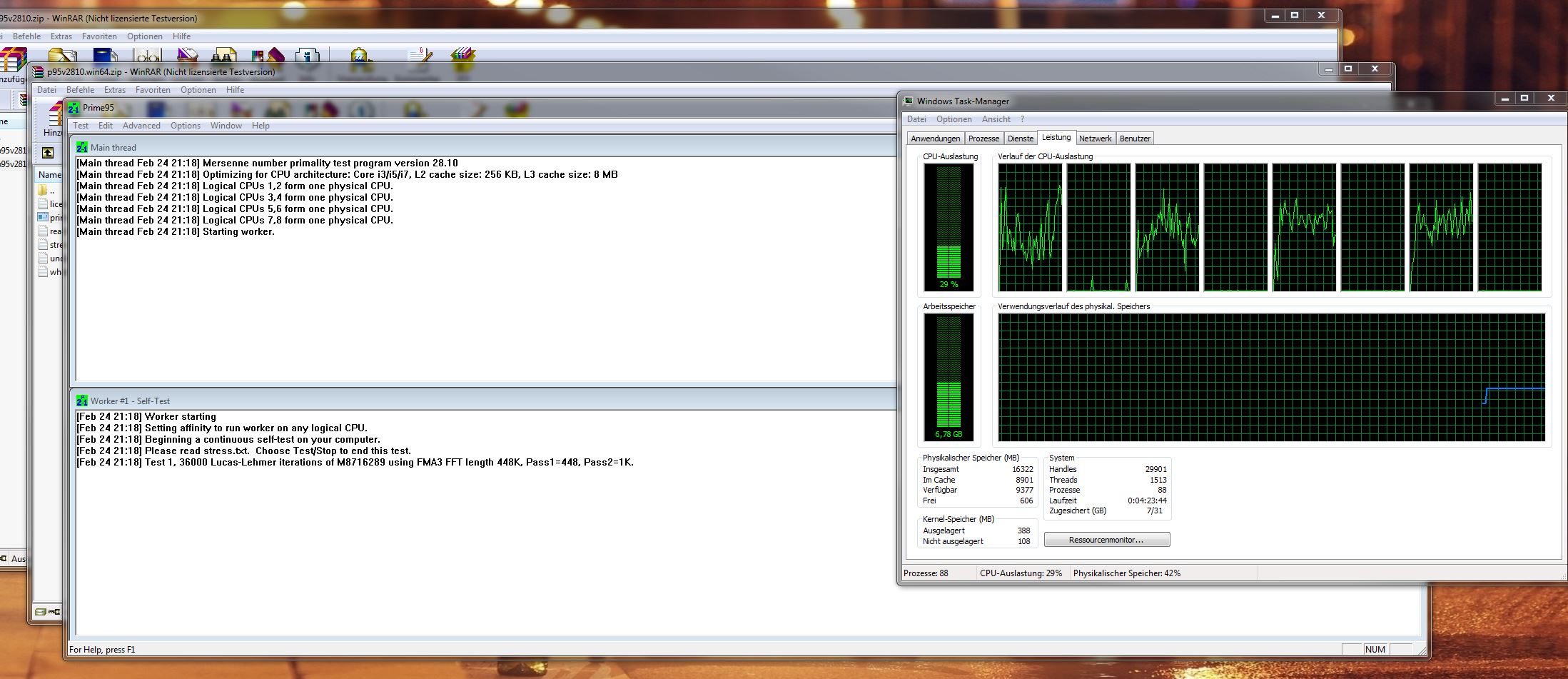The width and height of the screenshot is (1568, 679).
Task: Open Datei menu in p95v2810.win64.zip WinRAR window
Action: click(46, 90)
